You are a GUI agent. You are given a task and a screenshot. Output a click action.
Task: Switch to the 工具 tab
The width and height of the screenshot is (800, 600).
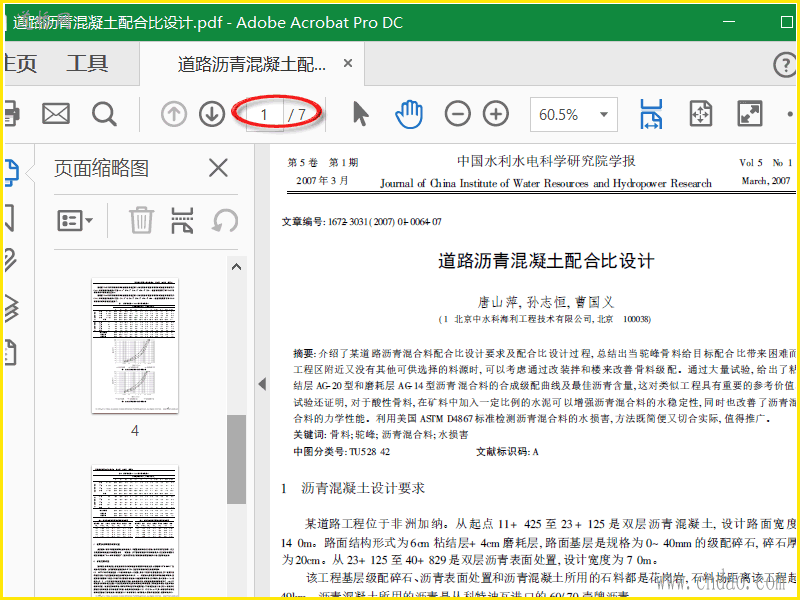coord(87,64)
